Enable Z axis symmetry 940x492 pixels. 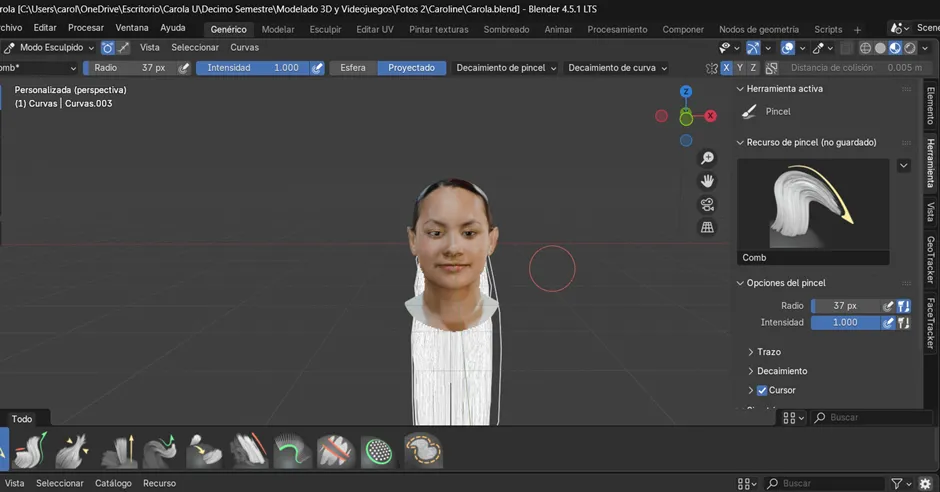[753, 67]
